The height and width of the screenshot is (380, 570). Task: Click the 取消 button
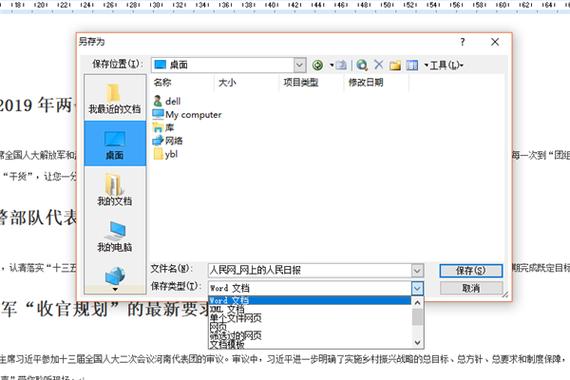pyautogui.click(x=471, y=288)
